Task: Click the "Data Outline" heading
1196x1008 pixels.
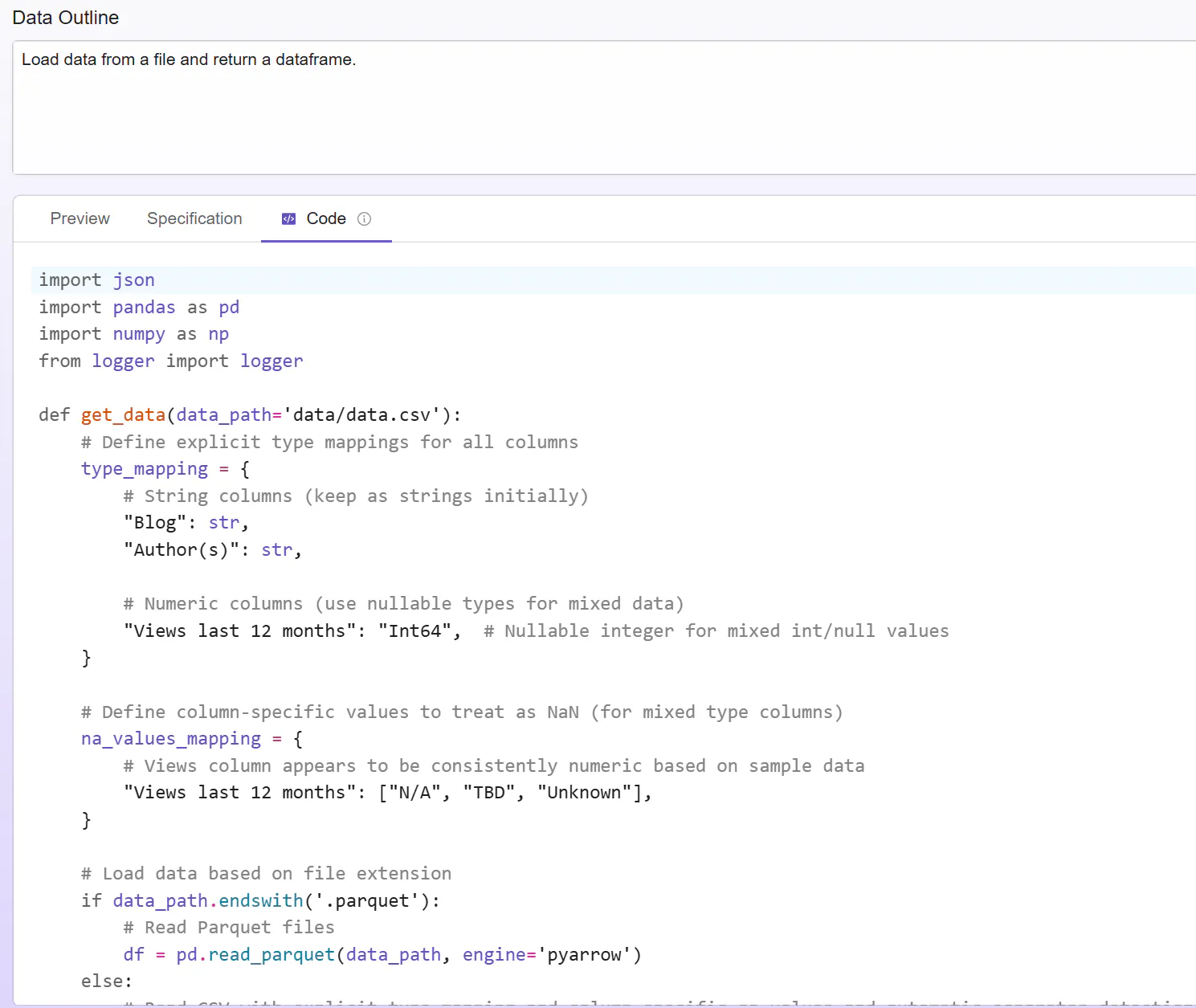Action: point(66,18)
